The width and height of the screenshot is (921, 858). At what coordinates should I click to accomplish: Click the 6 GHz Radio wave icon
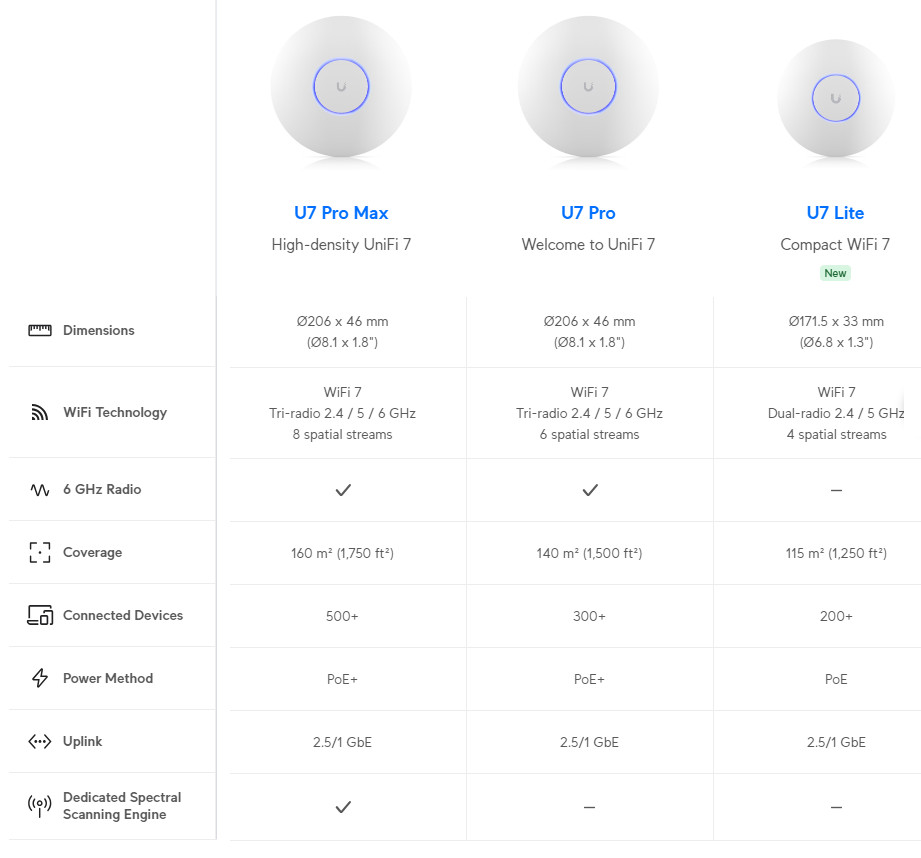40,490
